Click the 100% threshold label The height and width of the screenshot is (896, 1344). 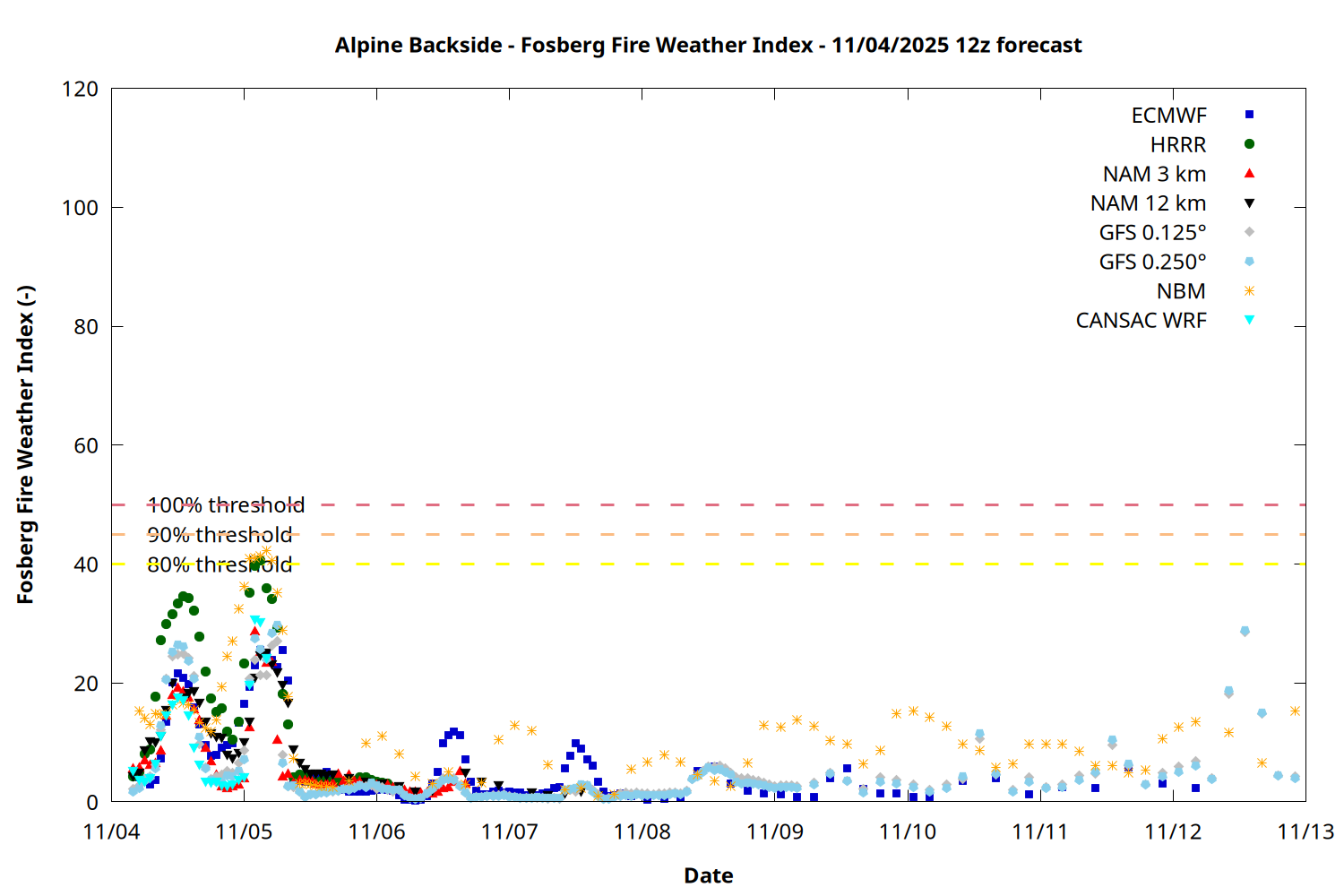pos(226,505)
